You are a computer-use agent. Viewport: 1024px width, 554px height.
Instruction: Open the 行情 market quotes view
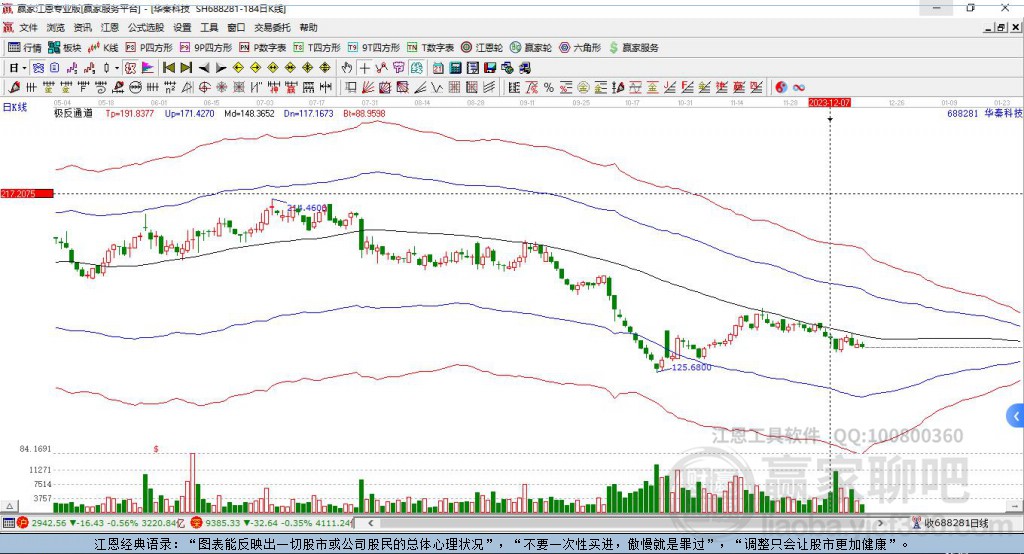(x=24, y=48)
